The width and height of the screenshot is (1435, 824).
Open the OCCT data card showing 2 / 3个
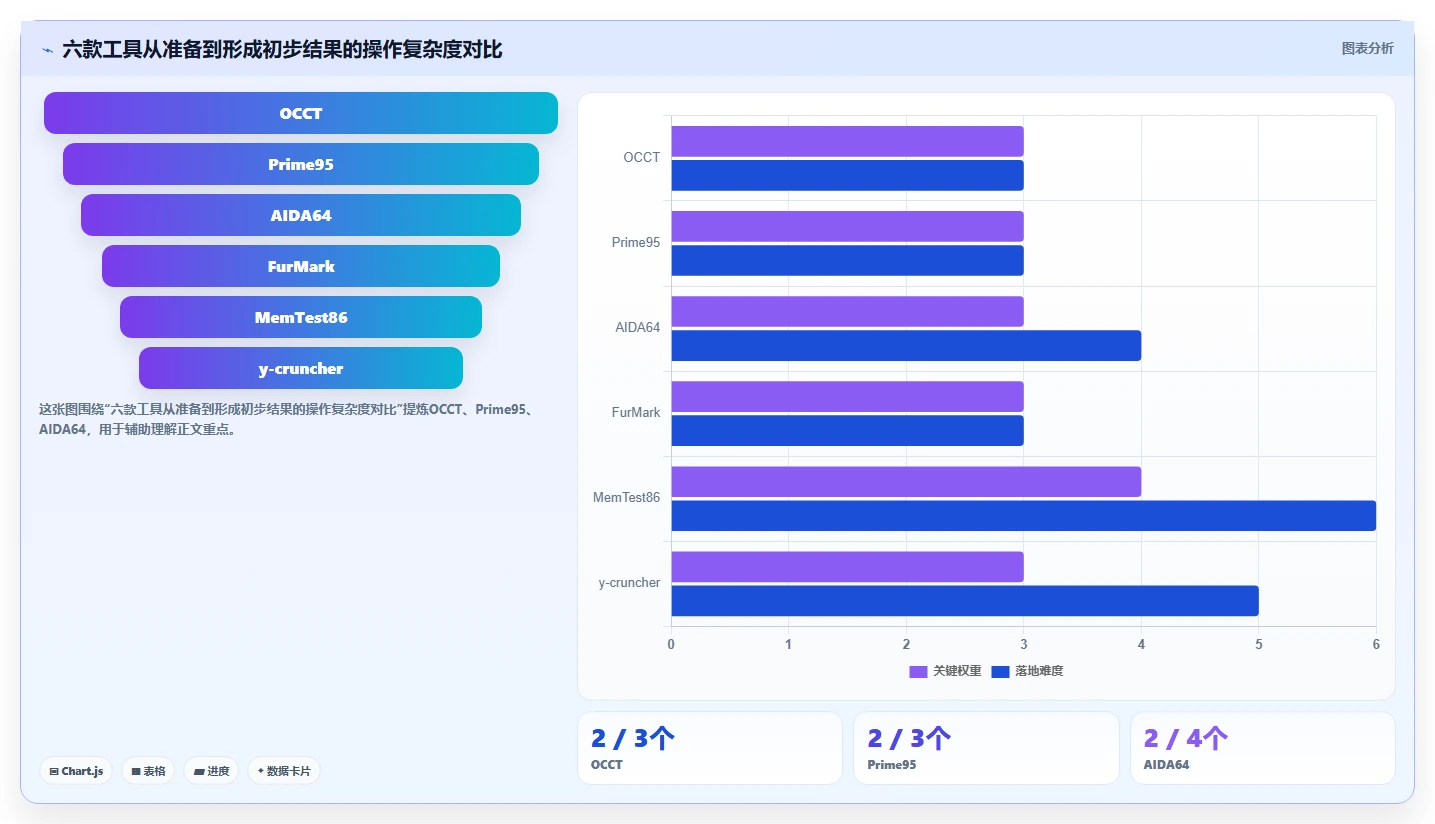(x=710, y=748)
